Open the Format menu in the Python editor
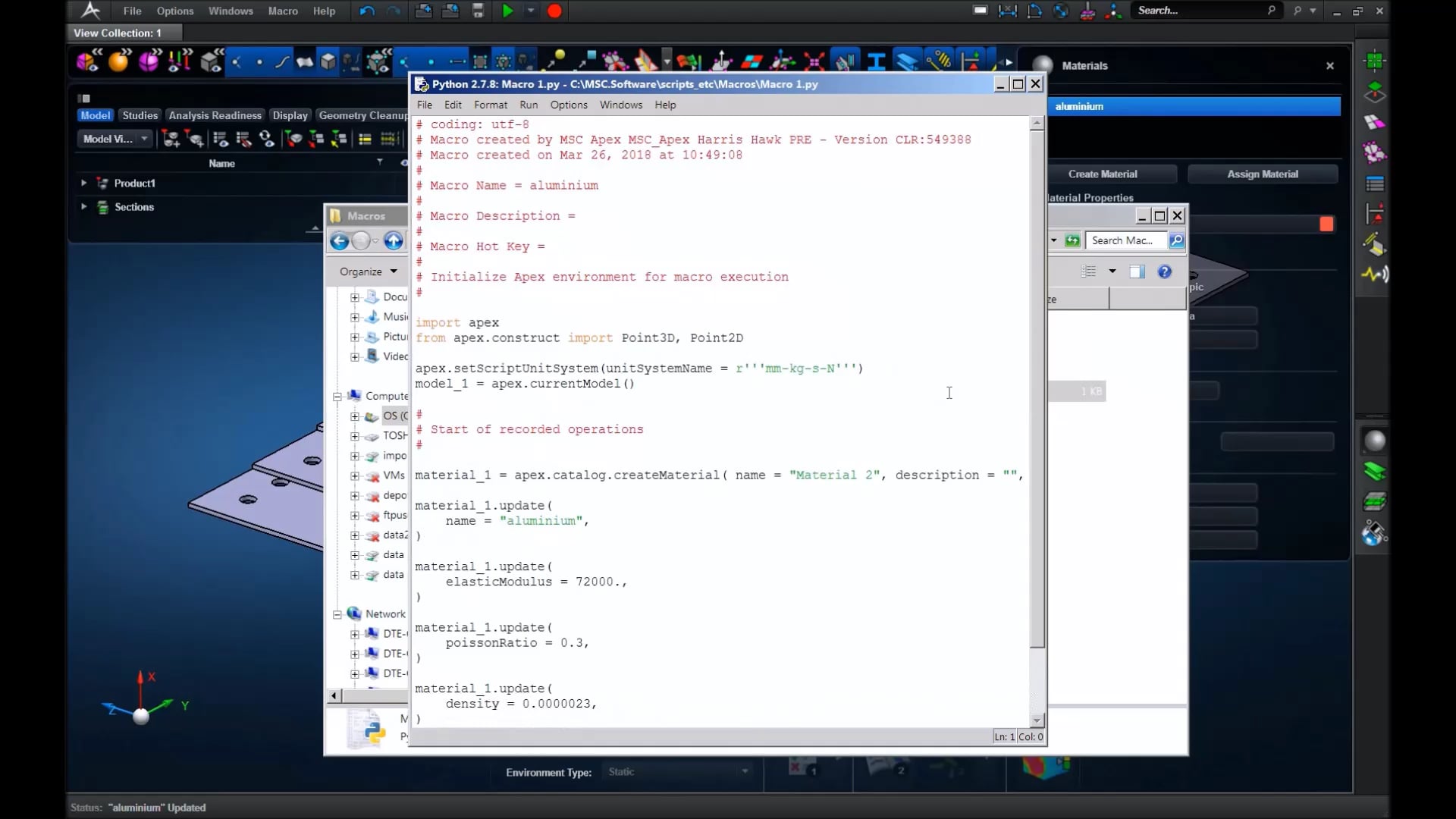 (x=490, y=105)
